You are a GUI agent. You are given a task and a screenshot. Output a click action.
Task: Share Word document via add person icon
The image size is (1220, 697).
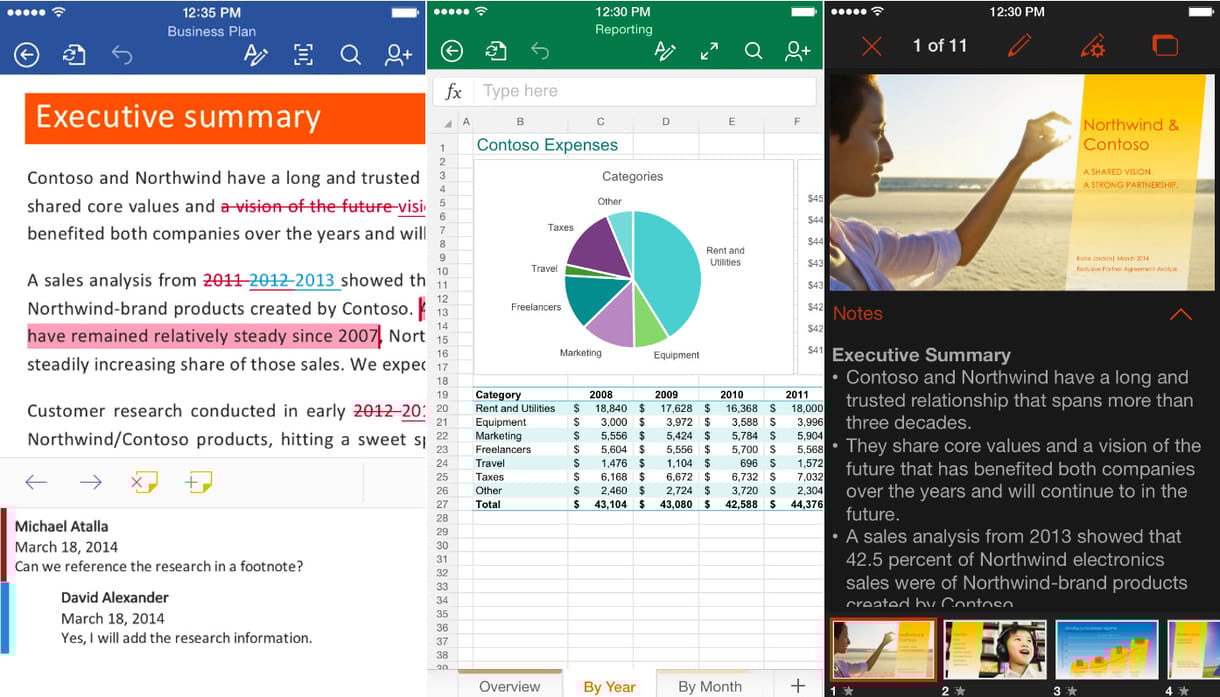(x=398, y=54)
